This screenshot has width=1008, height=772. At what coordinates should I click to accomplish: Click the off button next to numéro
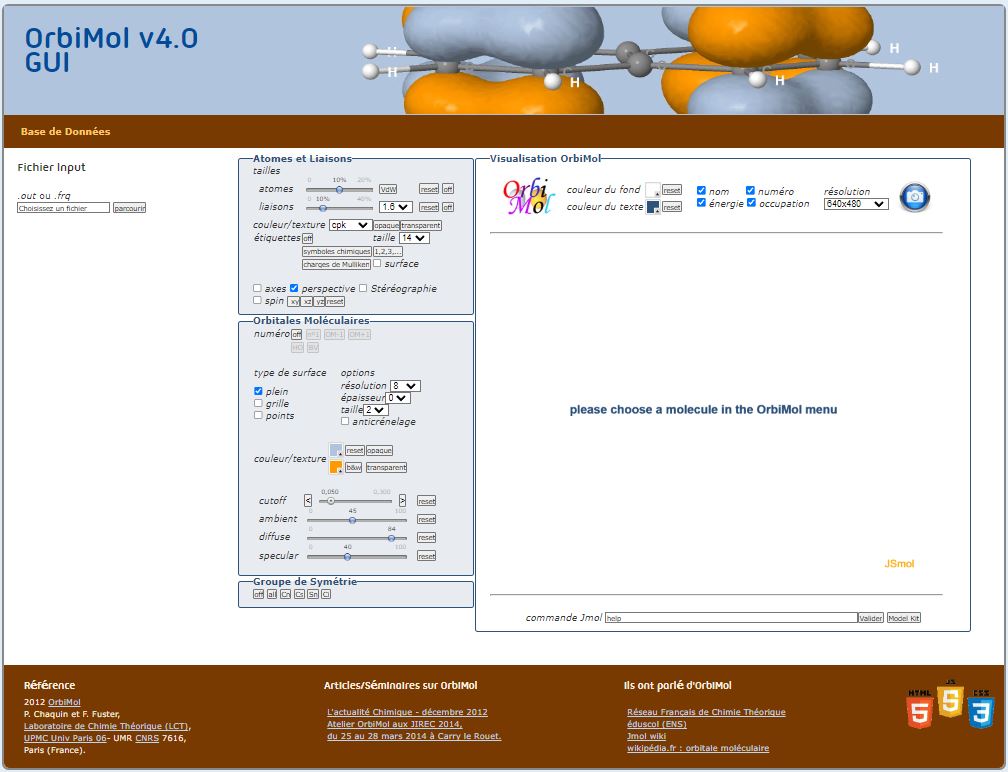coord(296,334)
